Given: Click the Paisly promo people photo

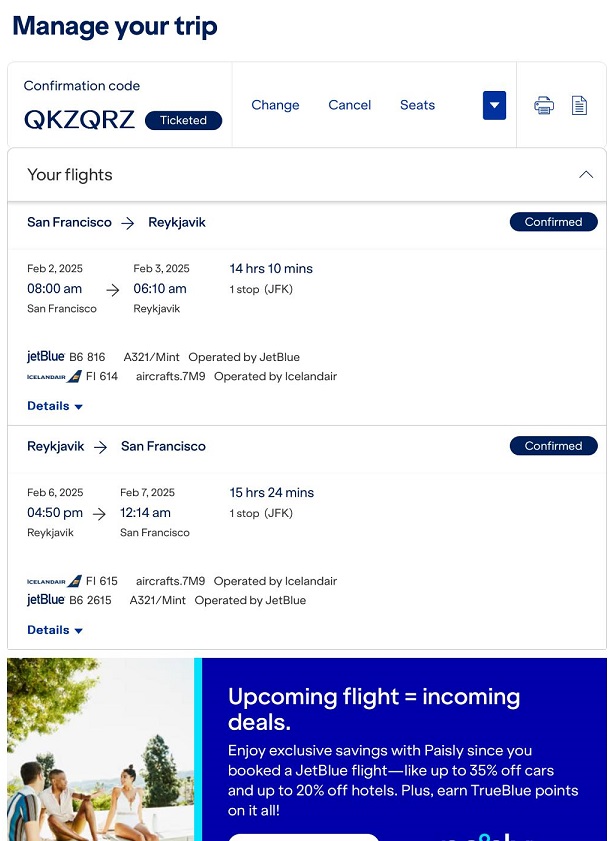Looking at the screenshot, I should coord(101,749).
